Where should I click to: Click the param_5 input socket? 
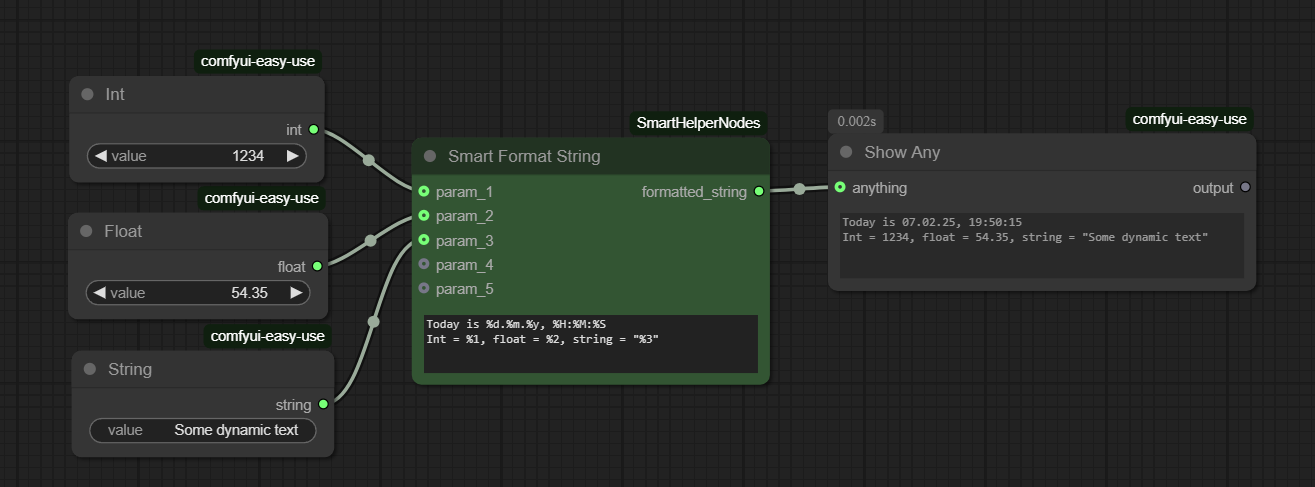click(424, 288)
